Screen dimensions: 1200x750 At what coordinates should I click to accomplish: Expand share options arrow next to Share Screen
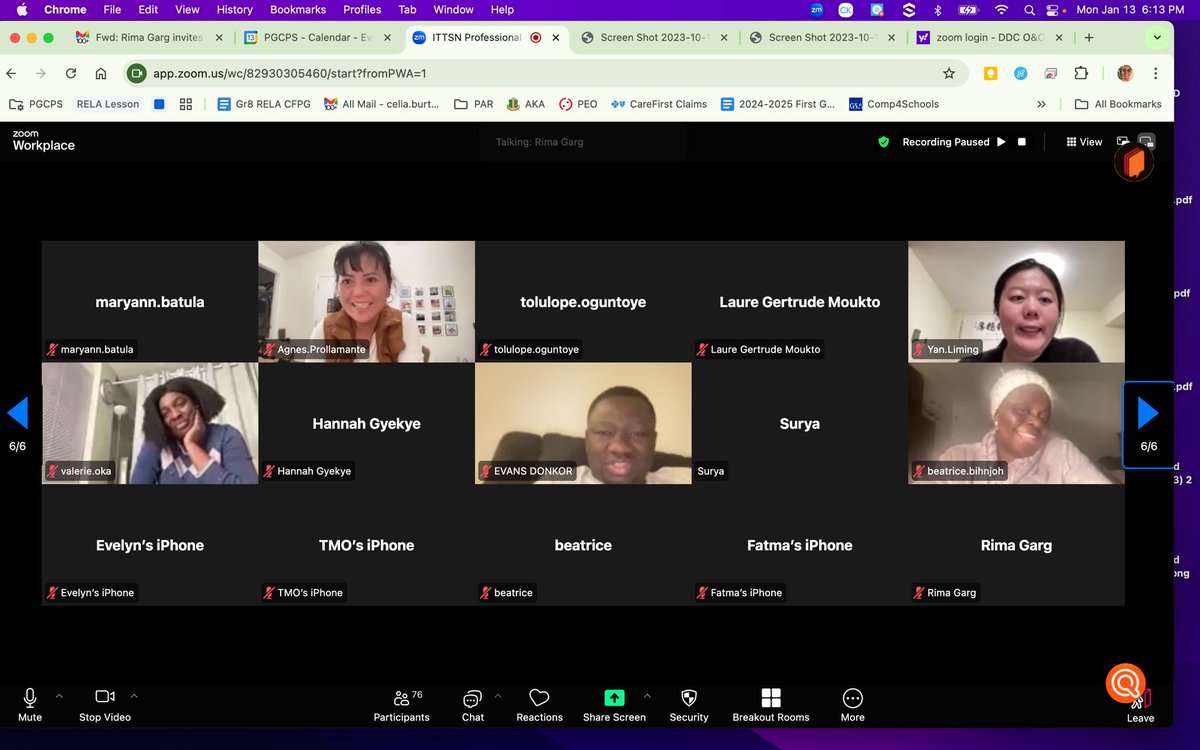point(646,696)
